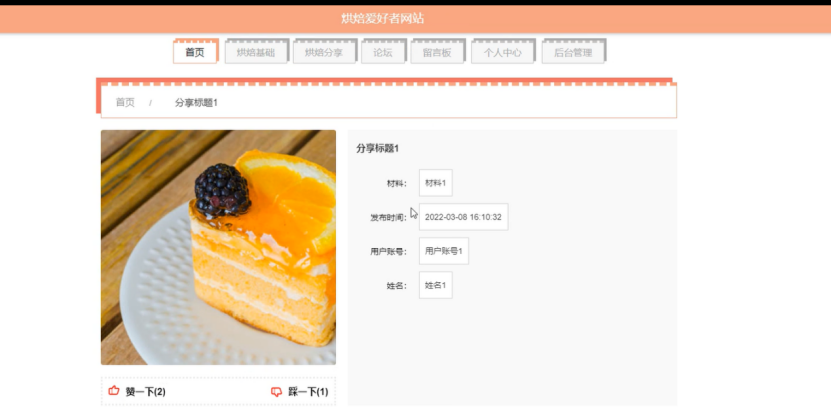Screen dimensions: 831x407
Task: Click the 材料1 value field
Action: [x=436, y=183]
